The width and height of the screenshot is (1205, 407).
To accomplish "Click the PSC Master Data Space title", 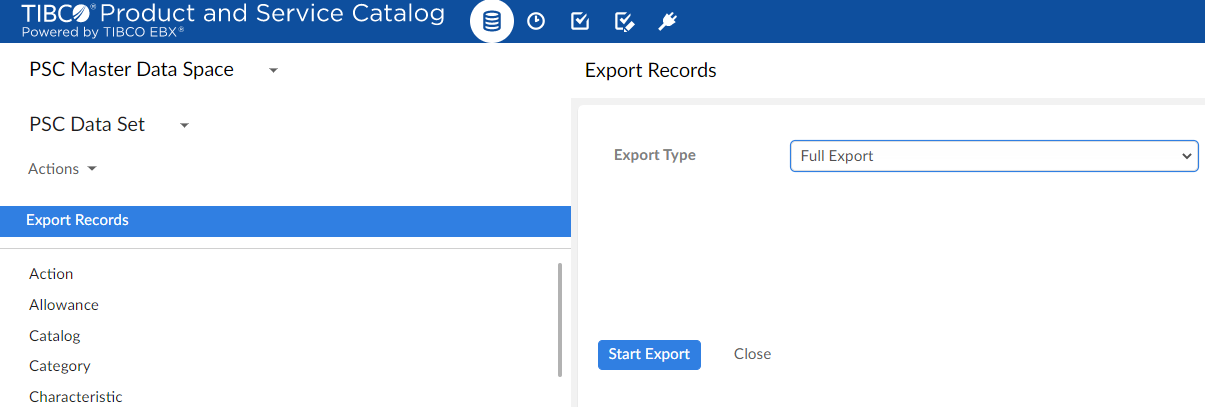I will tap(131, 70).
